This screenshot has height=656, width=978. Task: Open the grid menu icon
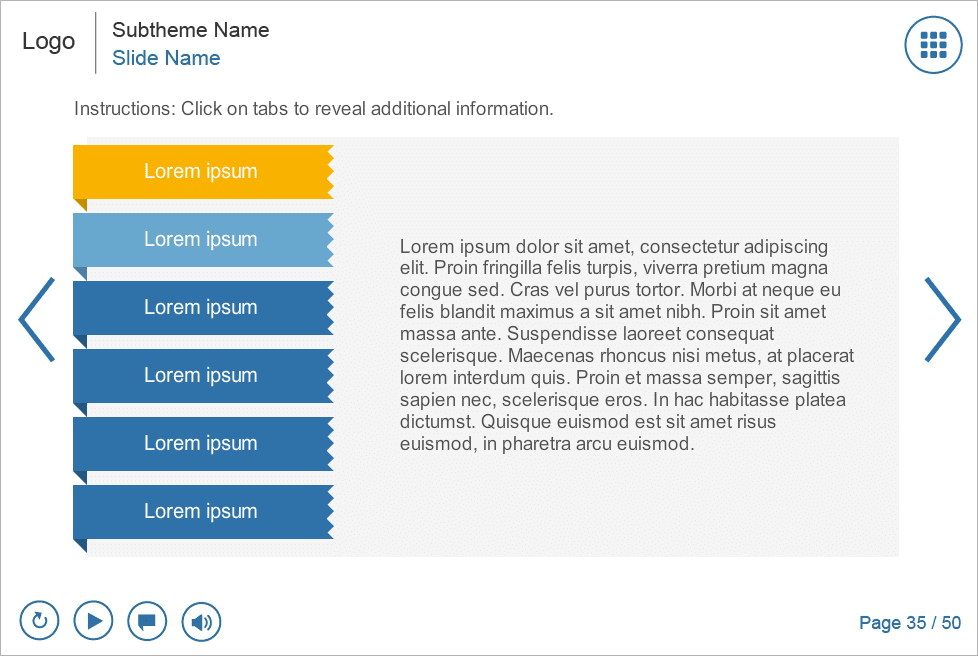[933, 44]
